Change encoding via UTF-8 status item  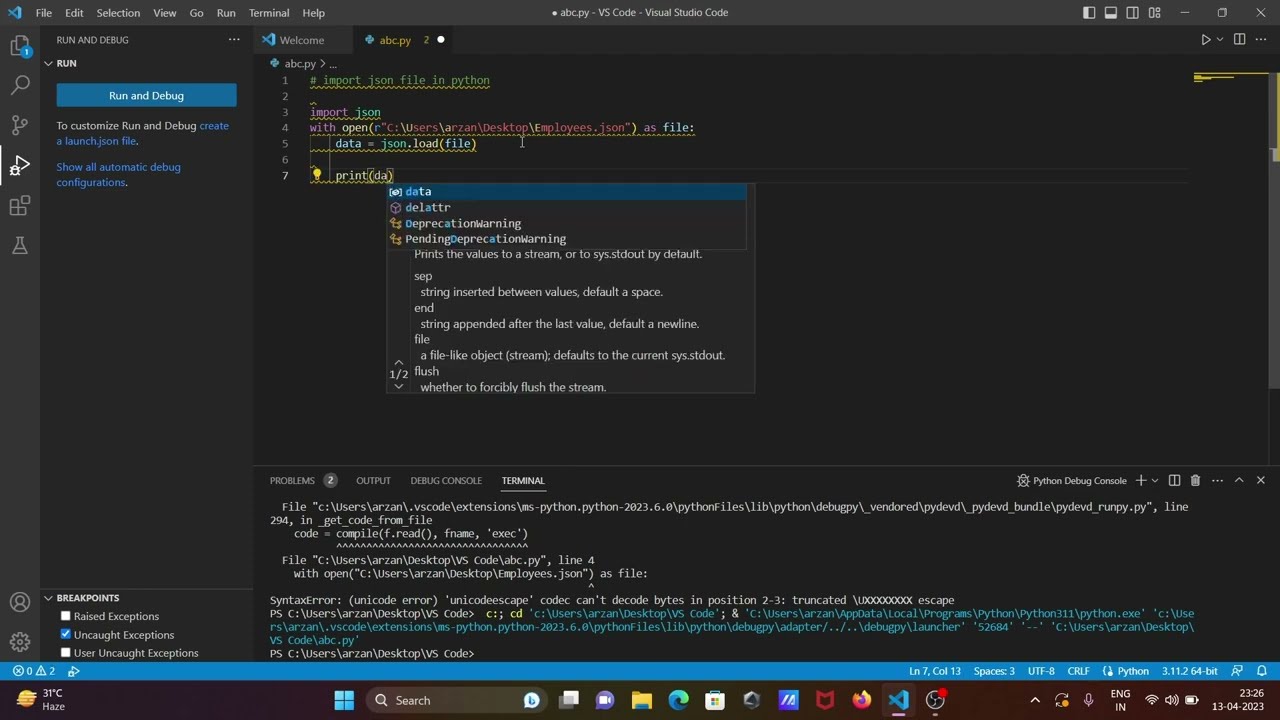tap(1041, 671)
